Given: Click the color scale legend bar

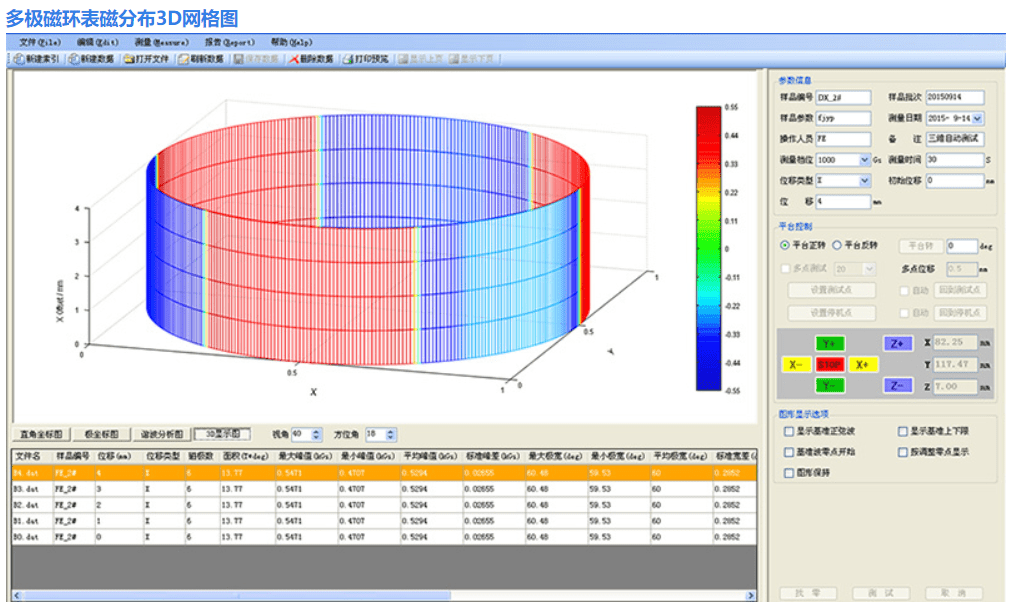Looking at the screenshot, I should click(708, 248).
